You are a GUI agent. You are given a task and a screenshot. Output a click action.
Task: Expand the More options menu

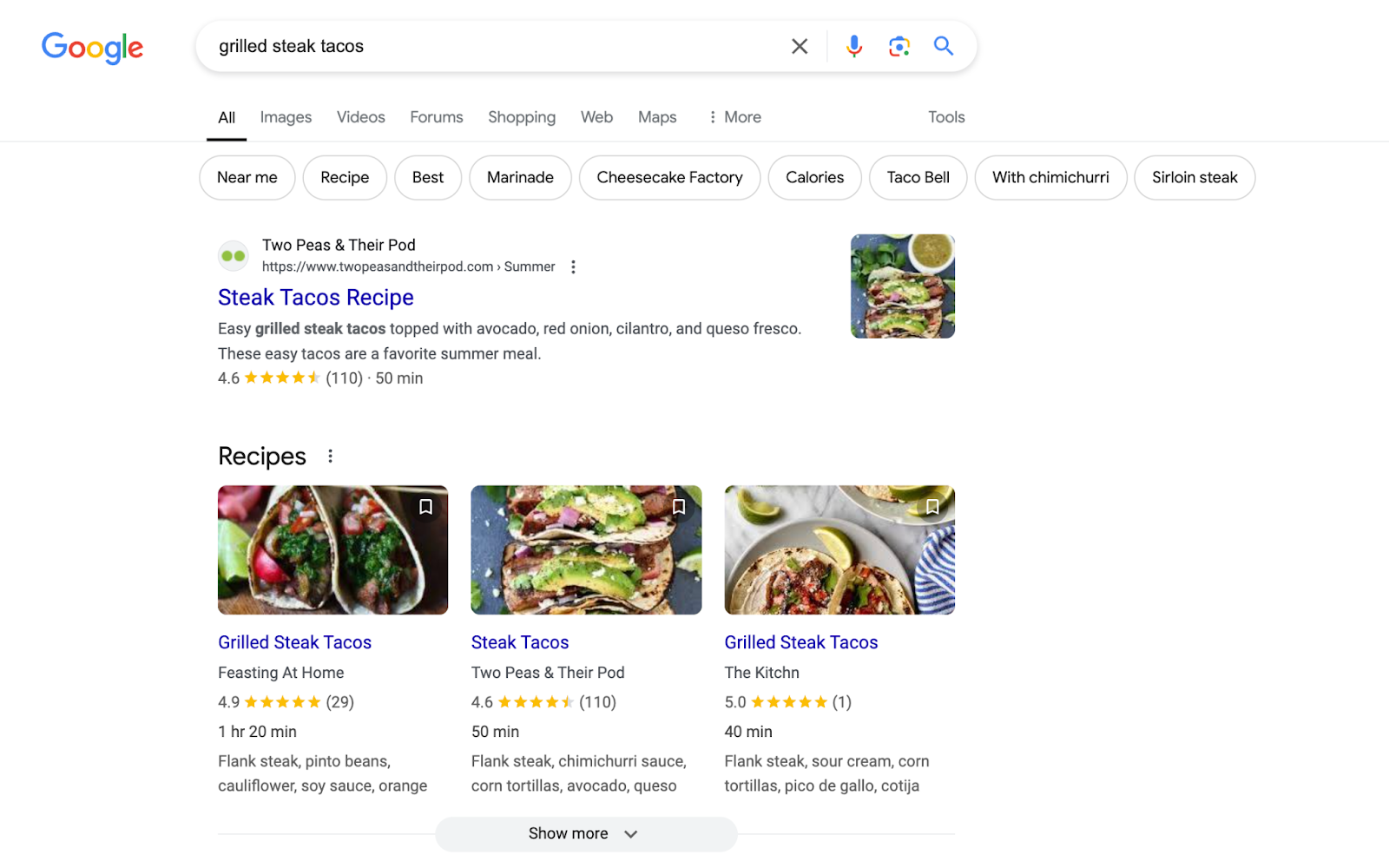734,117
